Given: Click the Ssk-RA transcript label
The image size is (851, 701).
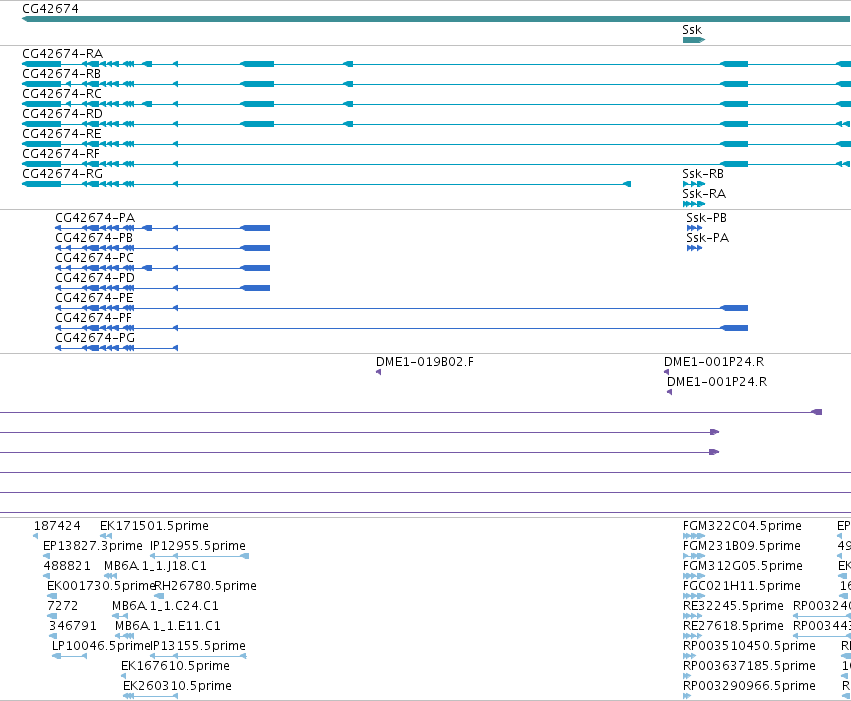Looking at the screenshot, I should point(704,194).
